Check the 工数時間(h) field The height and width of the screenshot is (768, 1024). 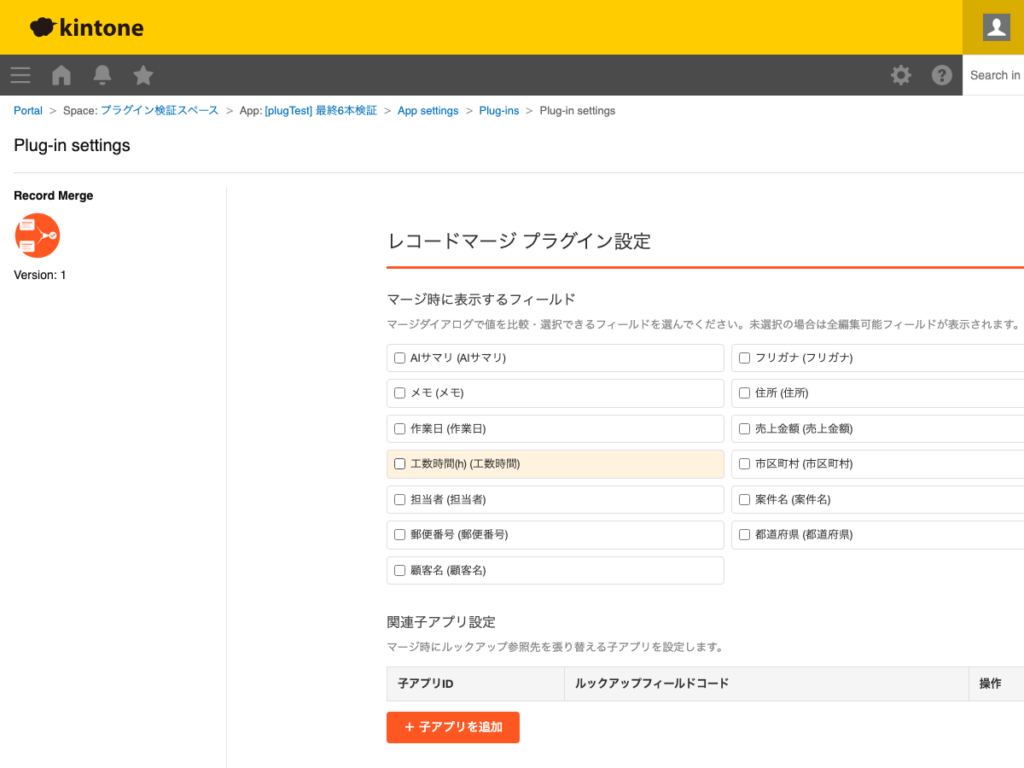click(400, 463)
